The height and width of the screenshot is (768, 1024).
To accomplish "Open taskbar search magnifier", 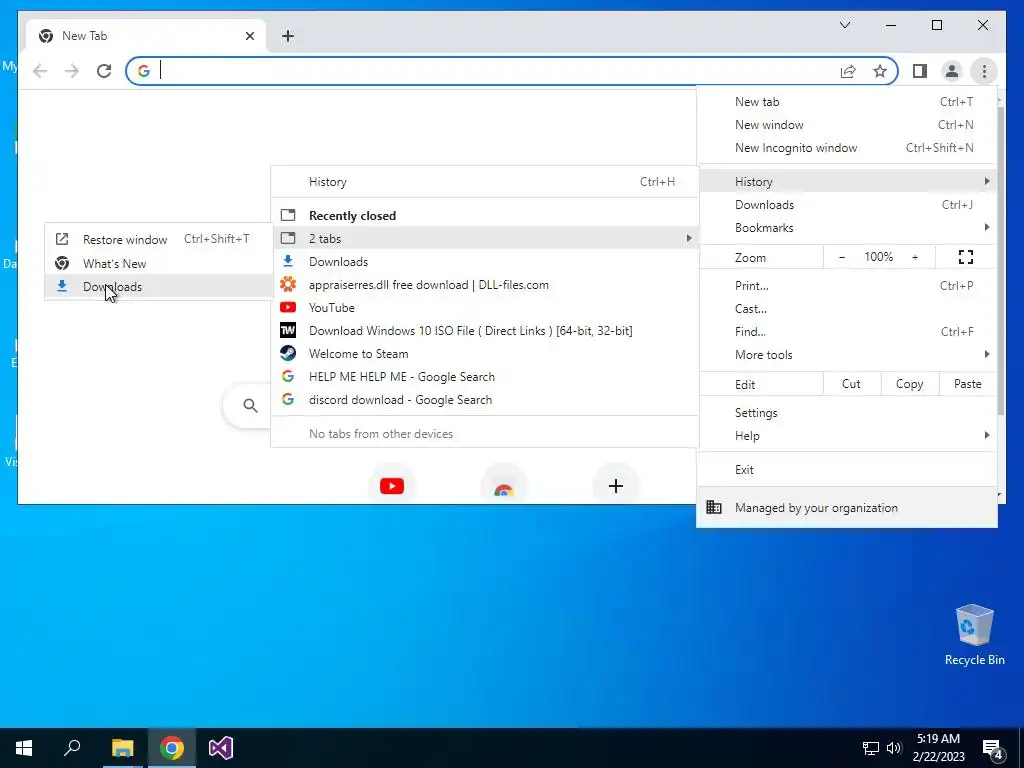I will pyautogui.click(x=72, y=748).
